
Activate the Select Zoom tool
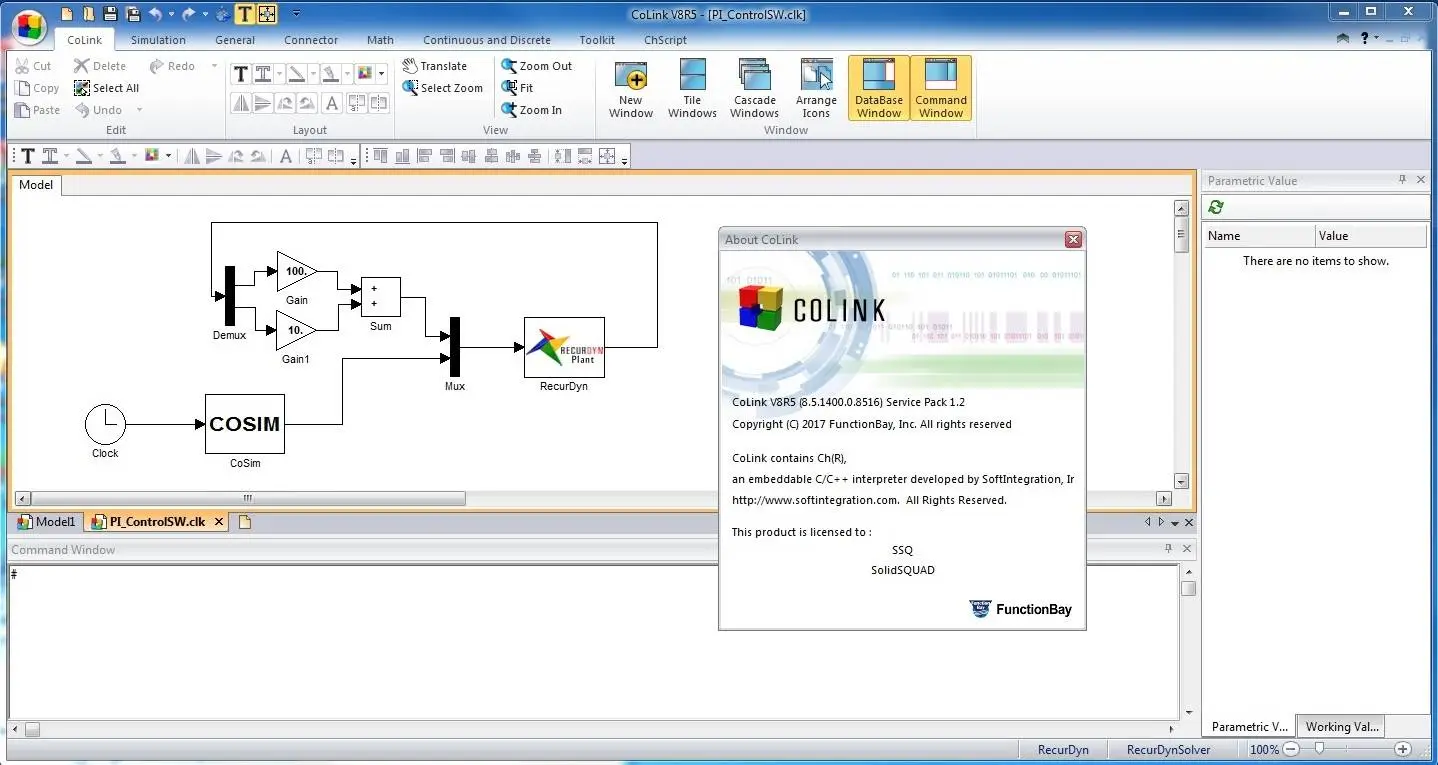tap(443, 88)
